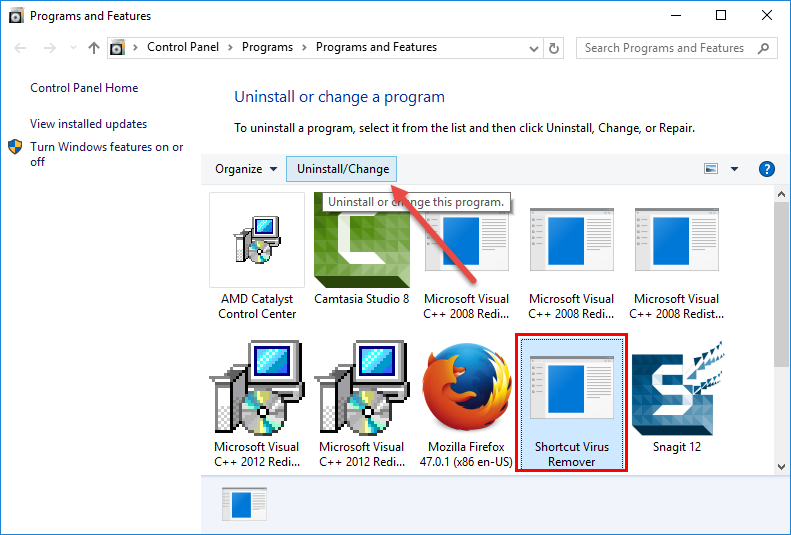Click Programs and Features breadcrumb

click(376, 47)
